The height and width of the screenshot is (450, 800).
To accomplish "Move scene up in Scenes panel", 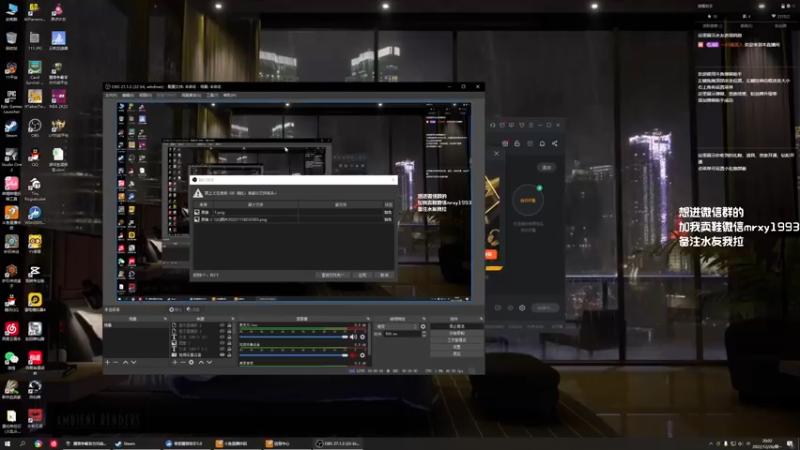I will (125, 362).
